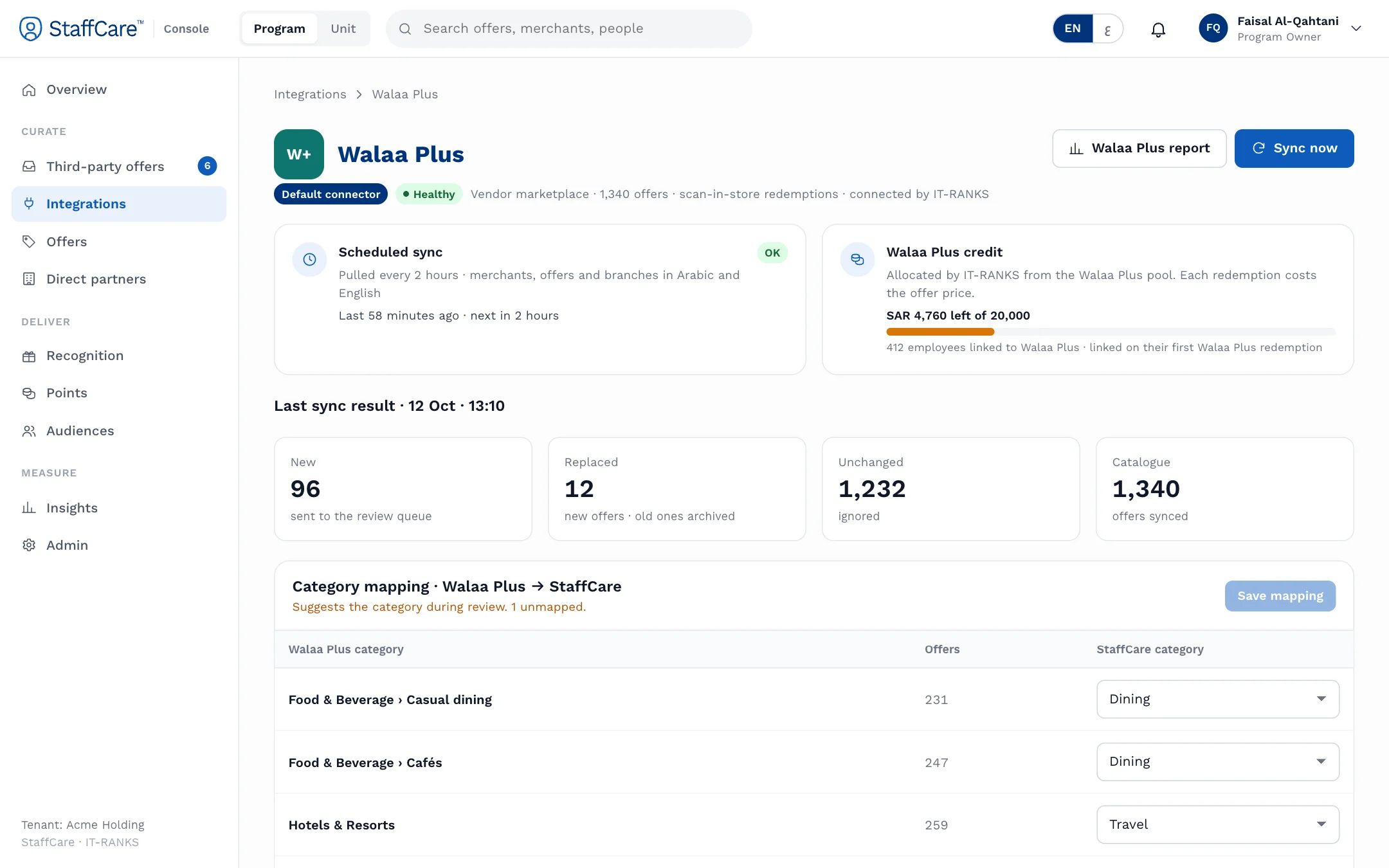Switch language to Arabic
Viewport: 1389px width, 868px height.
(1107, 29)
